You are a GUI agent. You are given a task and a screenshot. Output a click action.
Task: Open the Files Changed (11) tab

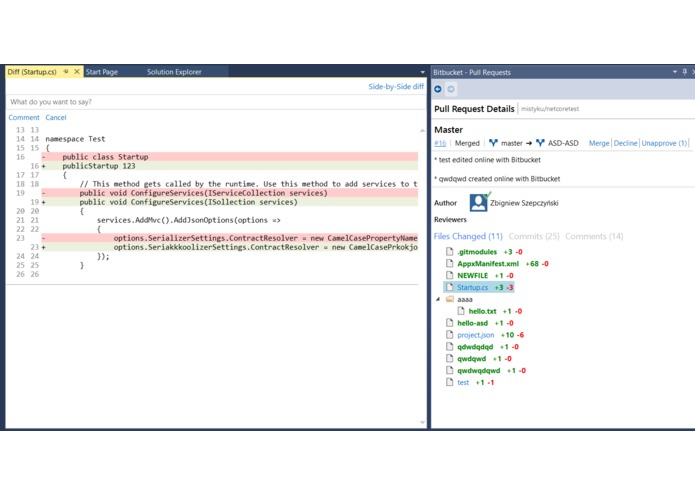[468, 236]
